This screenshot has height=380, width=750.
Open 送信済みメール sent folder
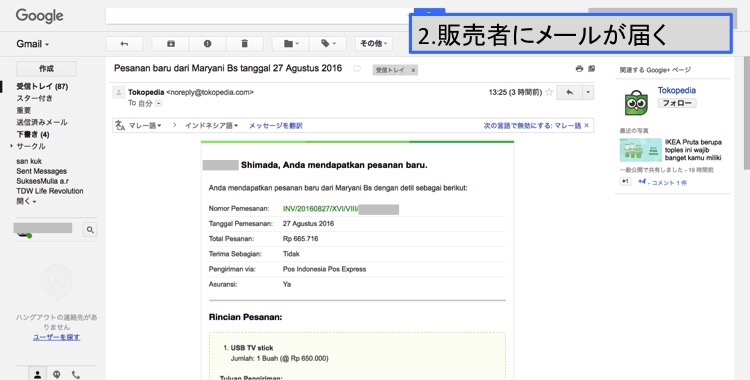(42, 122)
